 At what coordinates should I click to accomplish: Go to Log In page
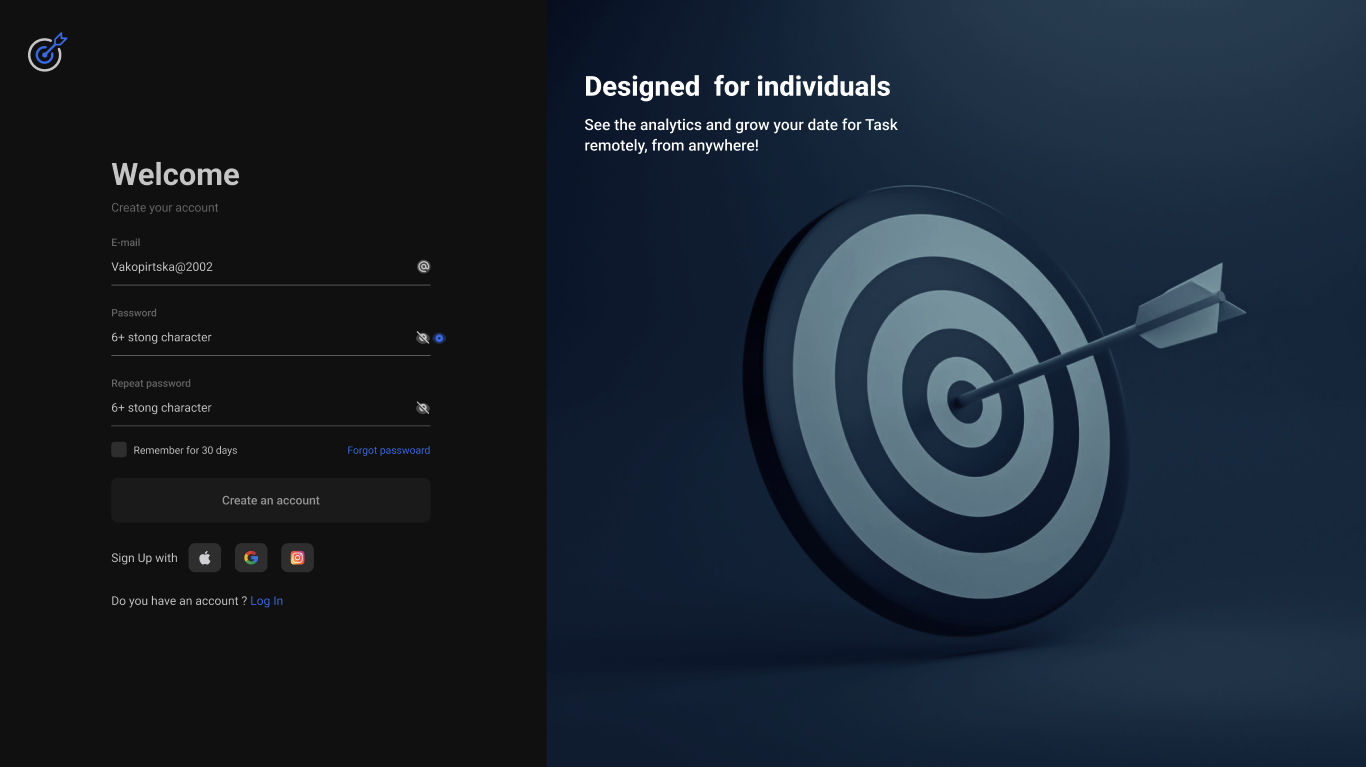point(266,601)
